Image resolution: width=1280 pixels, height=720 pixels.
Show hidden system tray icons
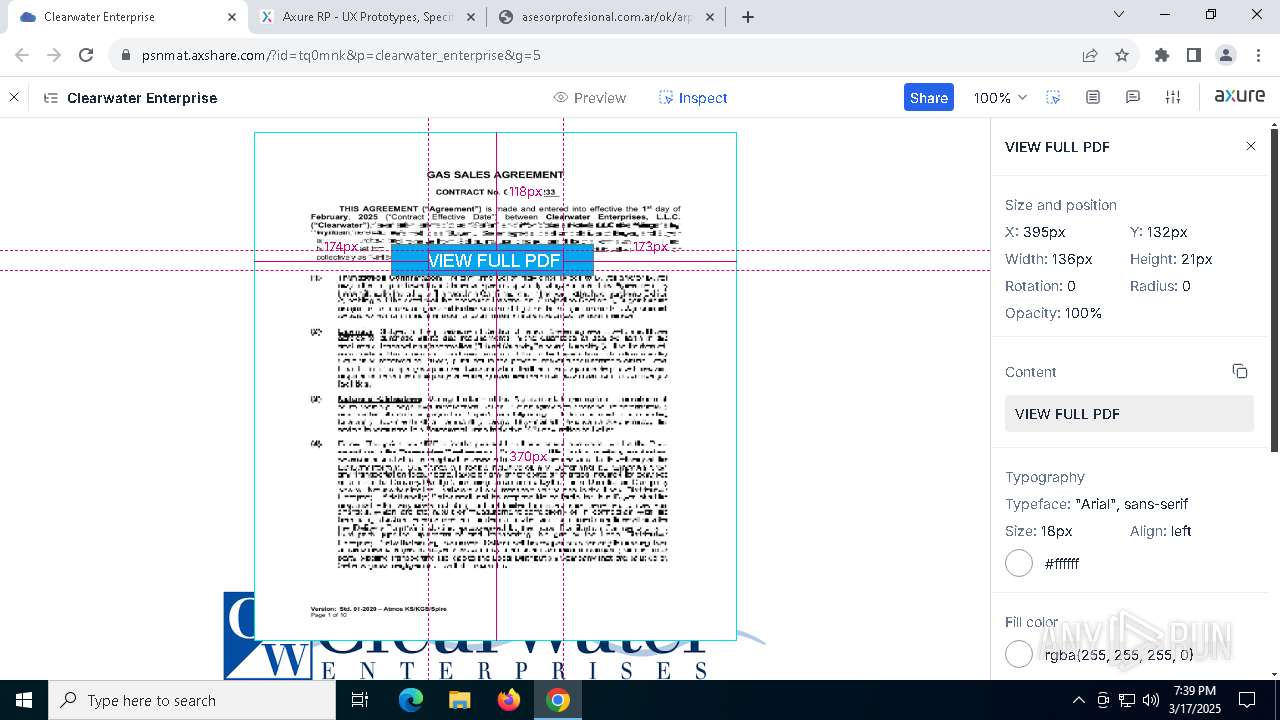tap(1078, 700)
